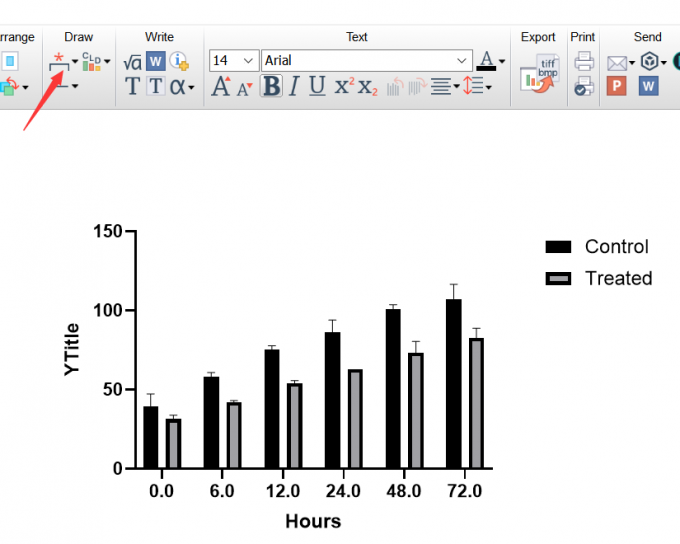Click the insert info note icon
Image resolution: width=680 pixels, height=544 pixels.
point(179,61)
